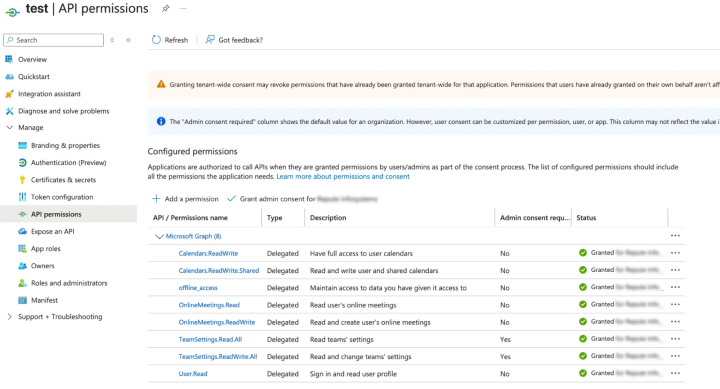Click the App roles icon

pyautogui.click(x=22, y=248)
